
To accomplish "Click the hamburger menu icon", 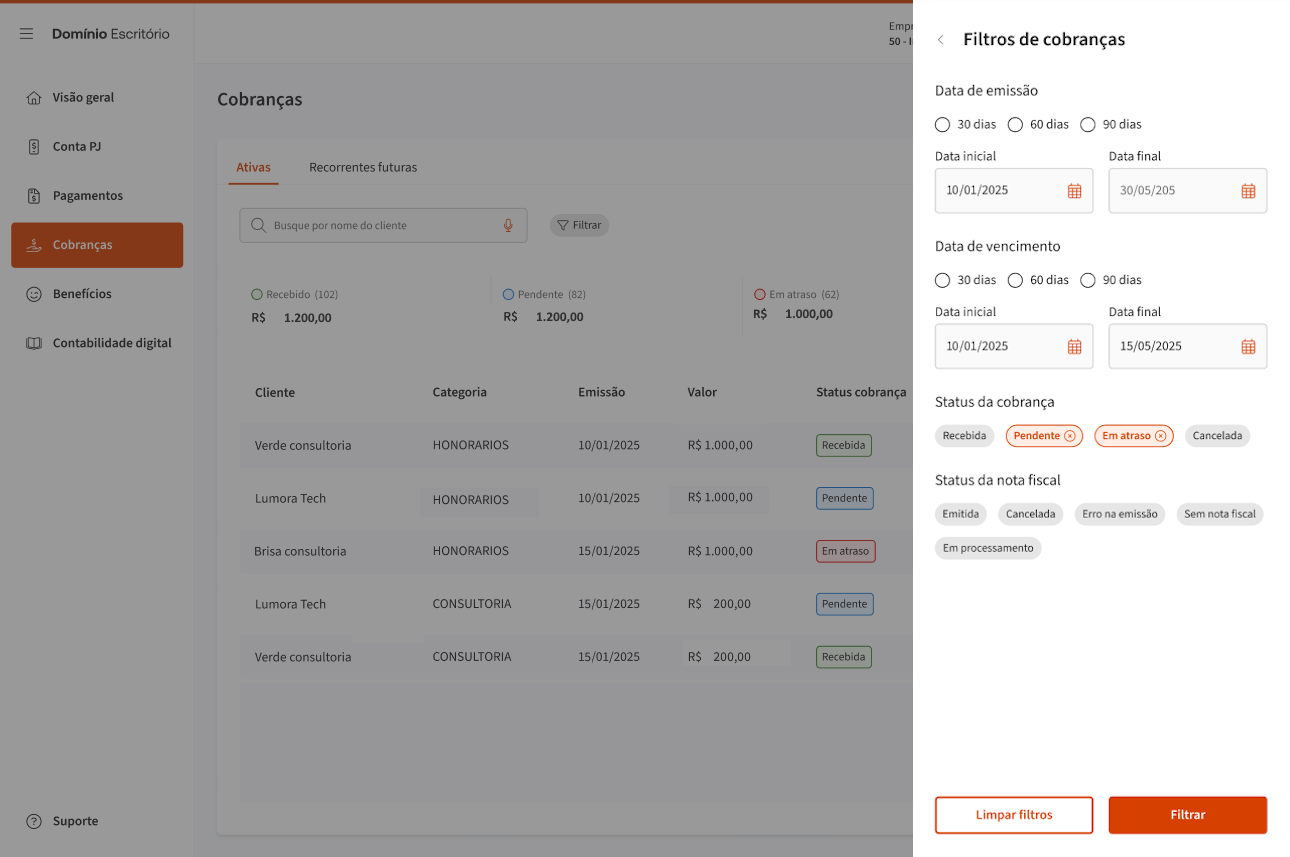I will click(x=27, y=34).
